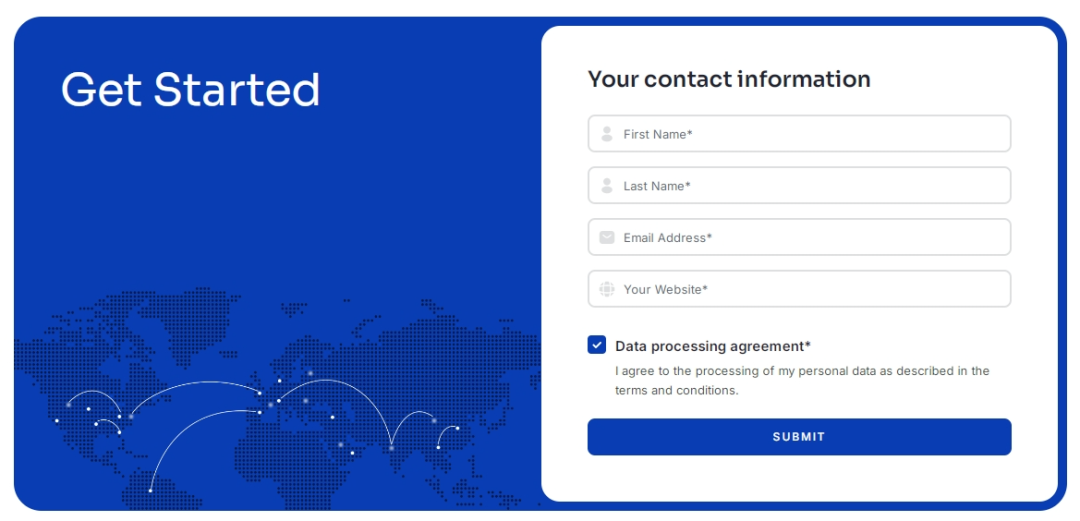
Task: Click the envelope icon in Email Address field
Action: coord(607,238)
